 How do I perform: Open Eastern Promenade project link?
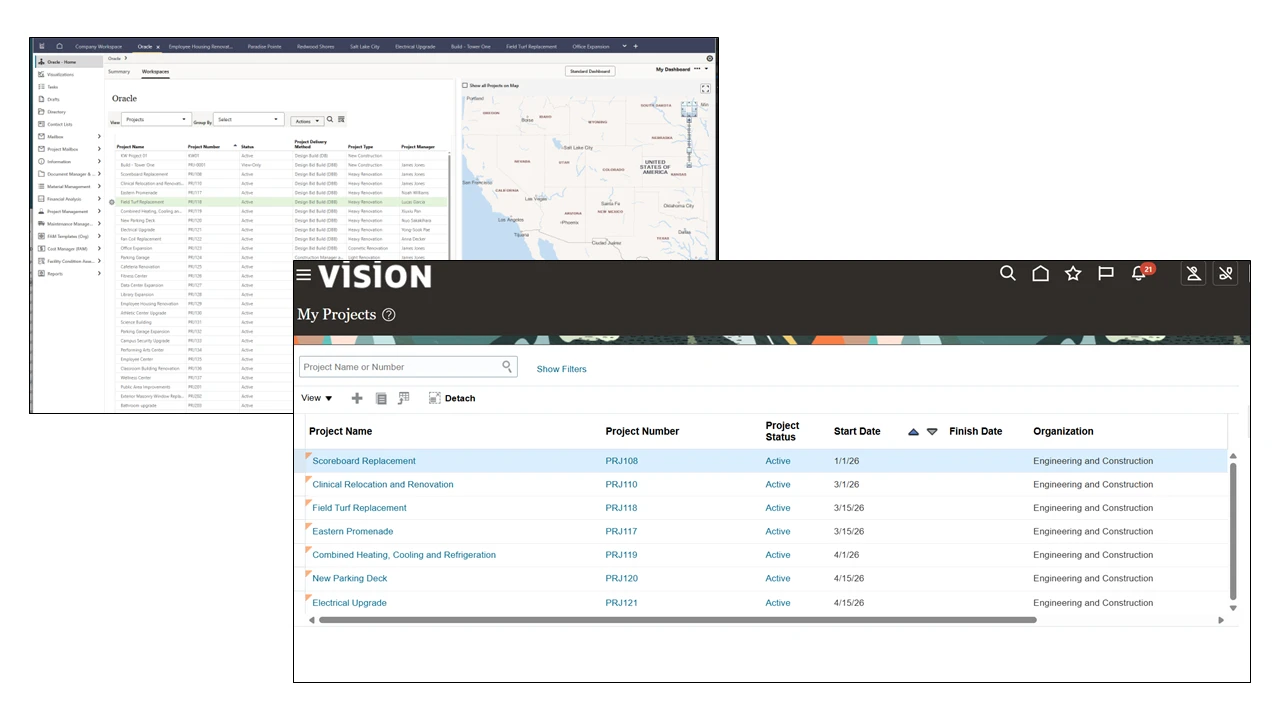click(352, 532)
